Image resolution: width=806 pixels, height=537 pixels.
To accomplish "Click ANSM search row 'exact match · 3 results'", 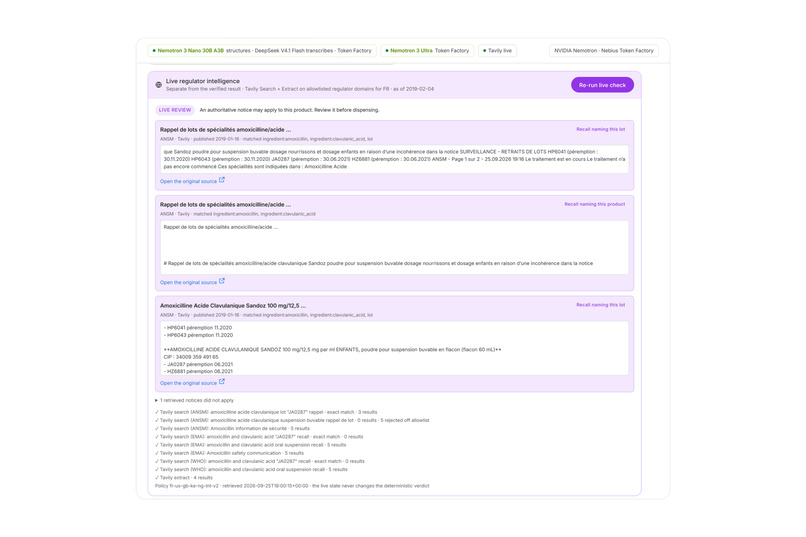I will point(266,412).
